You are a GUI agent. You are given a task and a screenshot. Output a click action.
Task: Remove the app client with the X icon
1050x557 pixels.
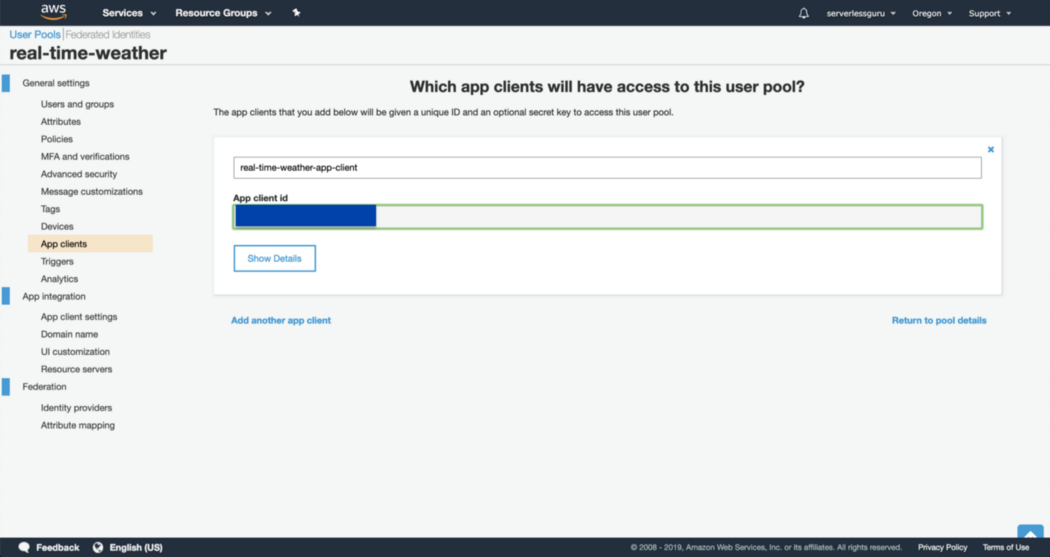point(990,149)
